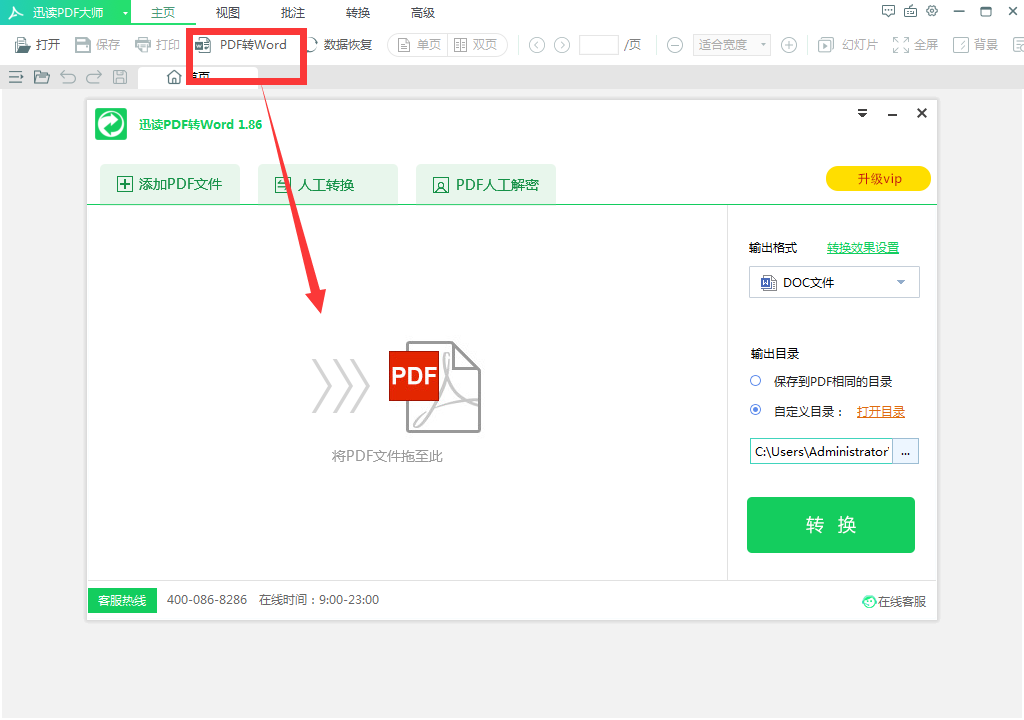This screenshot has height=720, width=1024.
Task: Expand the DOC文件 output format dropdown
Action: point(834,282)
